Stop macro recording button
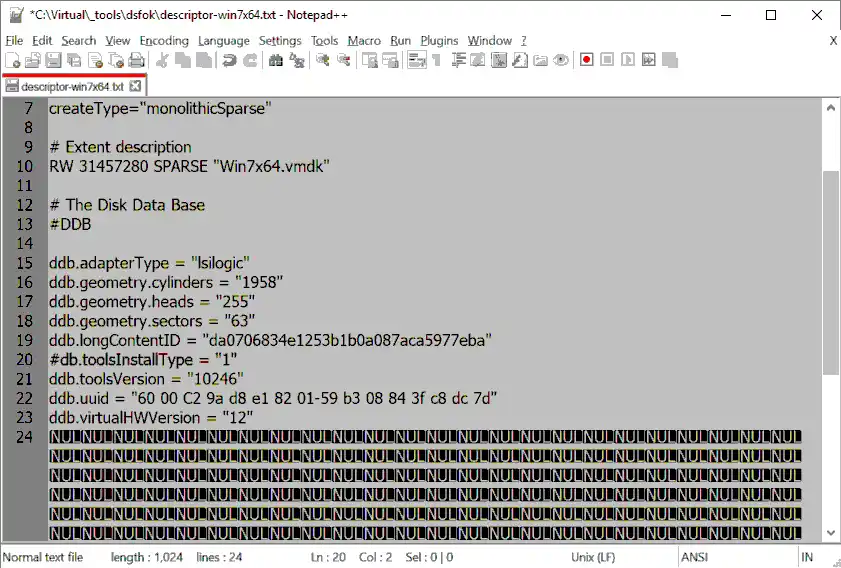Viewport: 841px width, 568px height. [x=607, y=60]
